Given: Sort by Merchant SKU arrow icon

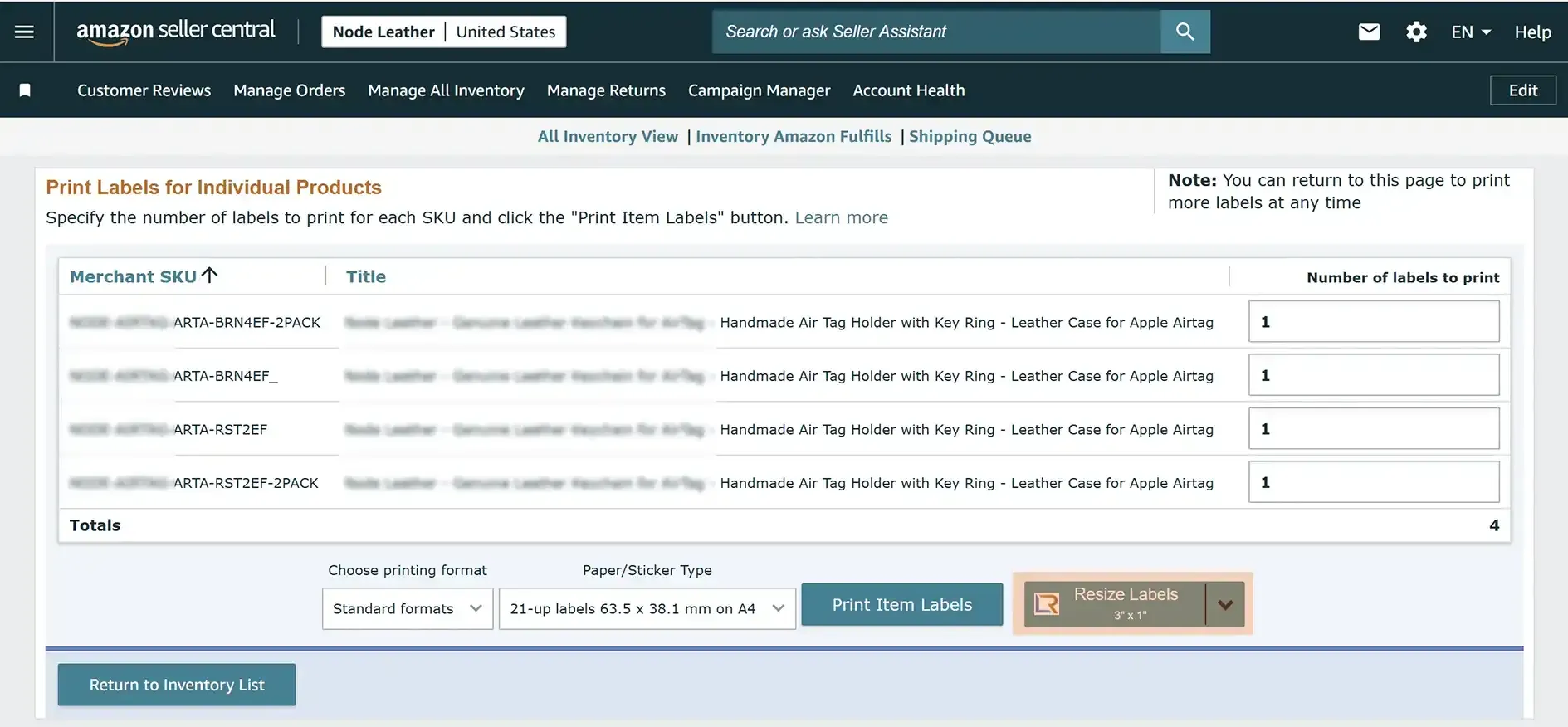Looking at the screenshot, I should point(209,275).
